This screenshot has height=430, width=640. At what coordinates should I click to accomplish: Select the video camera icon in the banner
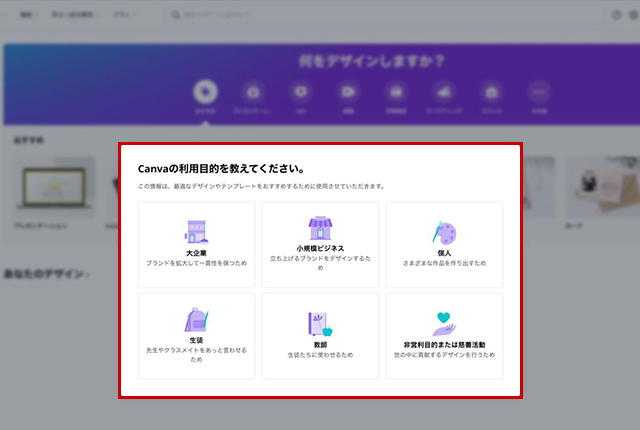[x=348, y=92]
